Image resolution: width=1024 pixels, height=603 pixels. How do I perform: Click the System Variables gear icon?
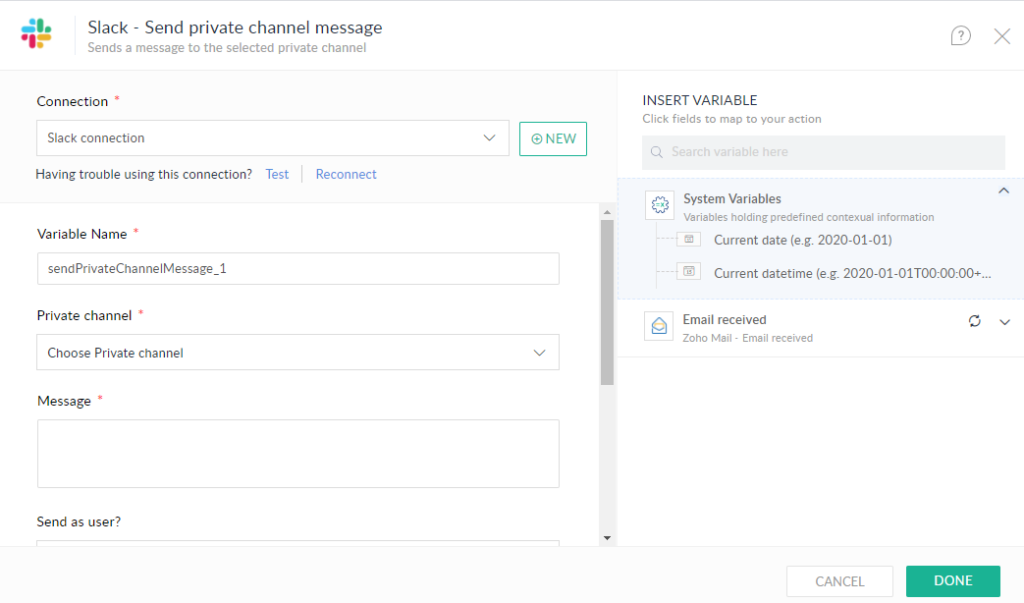click(x=660, y=205)
